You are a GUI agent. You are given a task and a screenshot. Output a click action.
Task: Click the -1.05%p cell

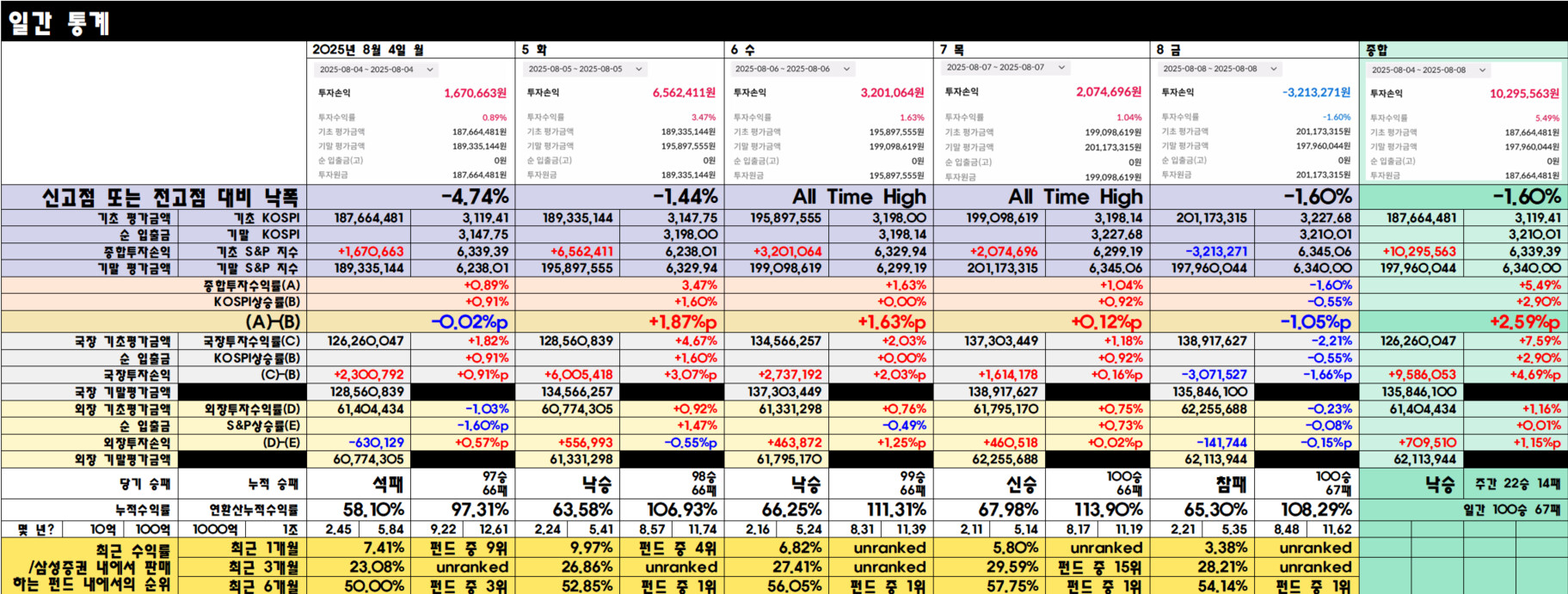click(x=1315, y=321)
